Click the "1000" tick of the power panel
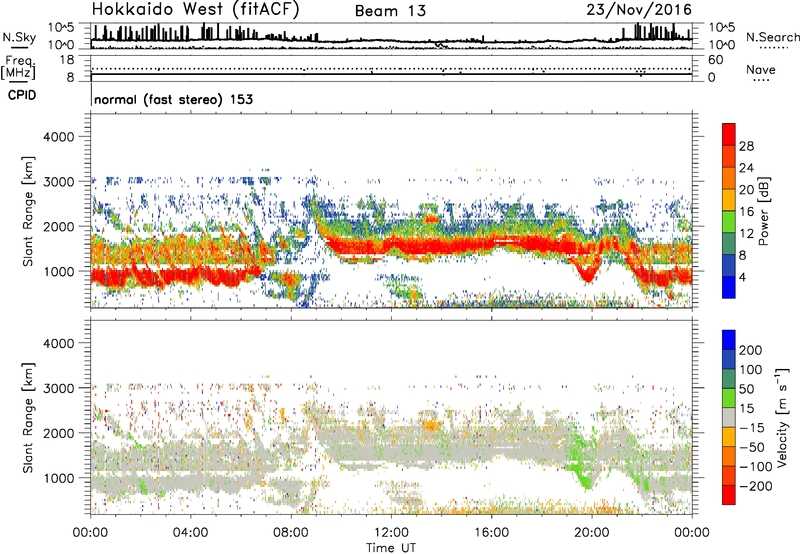Viewport: 800px width, 554px height. [59, 271]
